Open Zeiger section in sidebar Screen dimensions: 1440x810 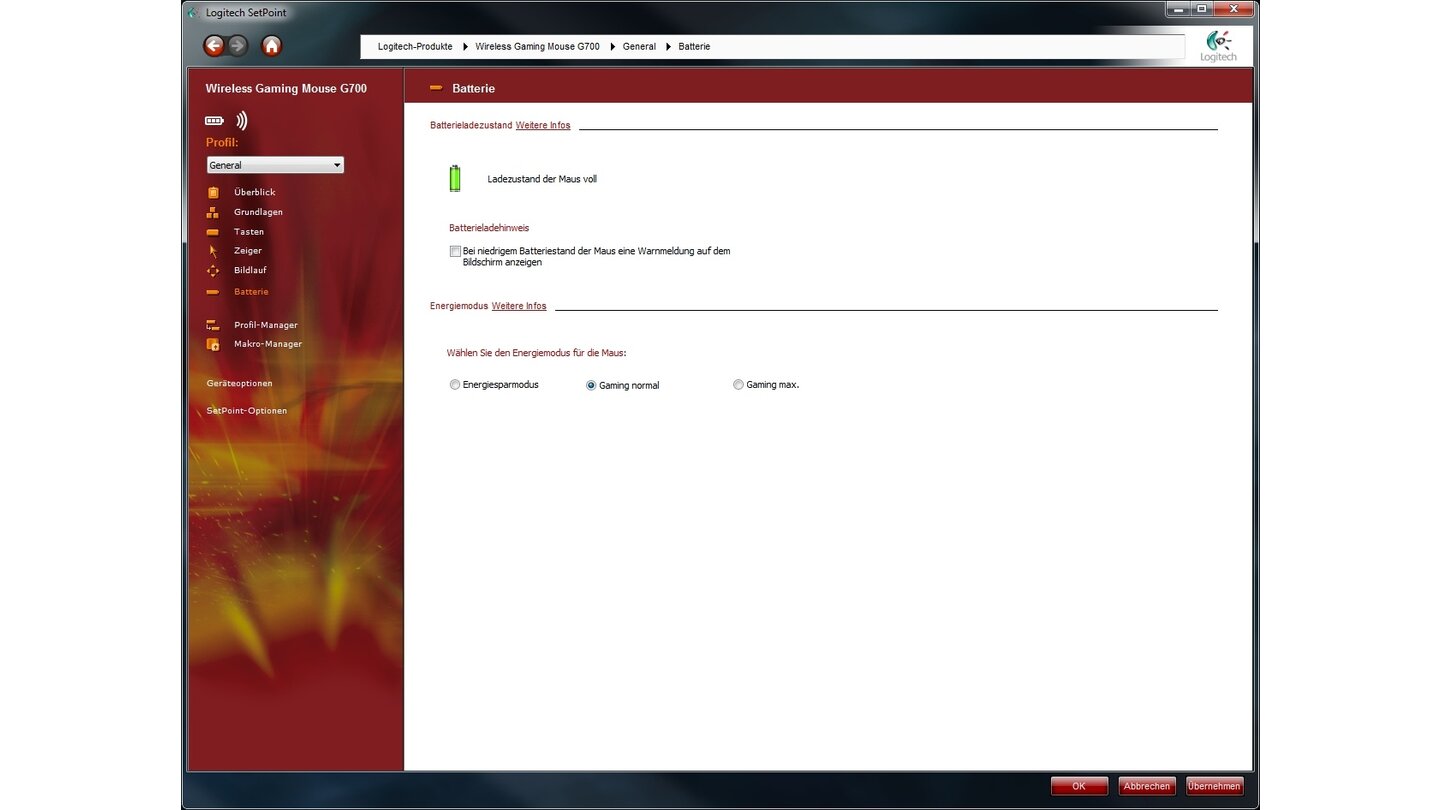pyautogui.click(x=247, y=251)
